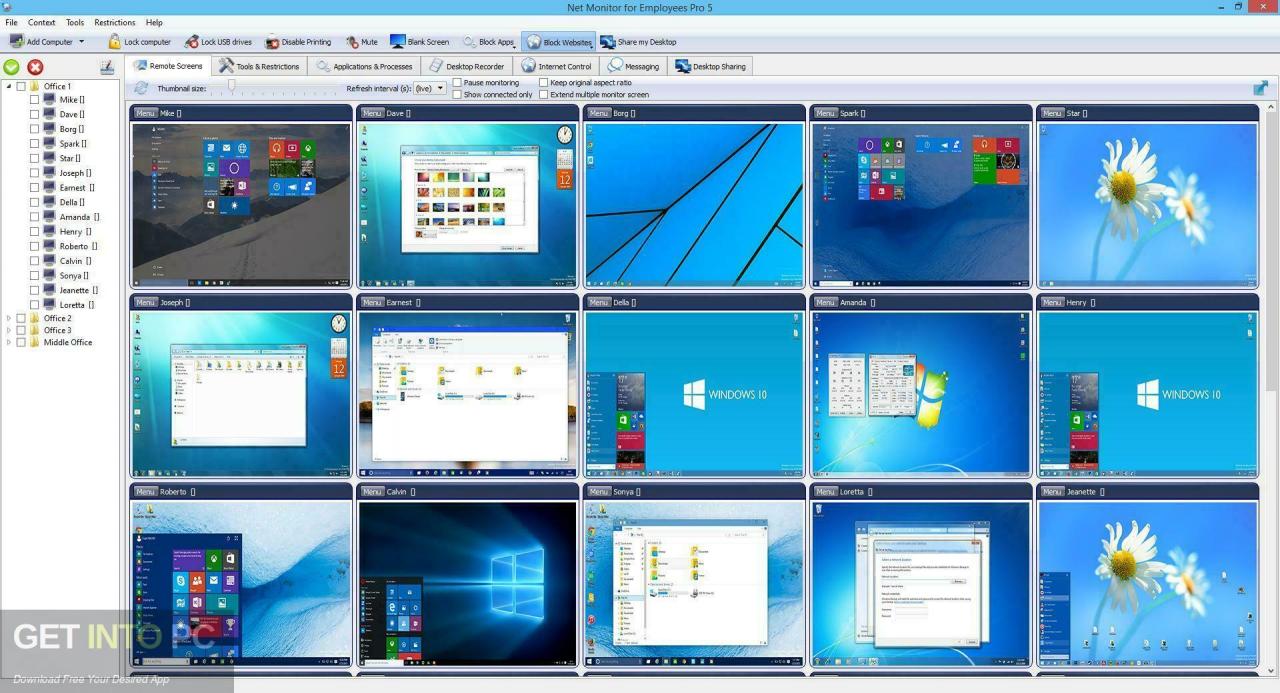Expand the Office 3 tree node
Image resolution: width=1280 pixels, height=693 pixels.
tap(9, 330)
